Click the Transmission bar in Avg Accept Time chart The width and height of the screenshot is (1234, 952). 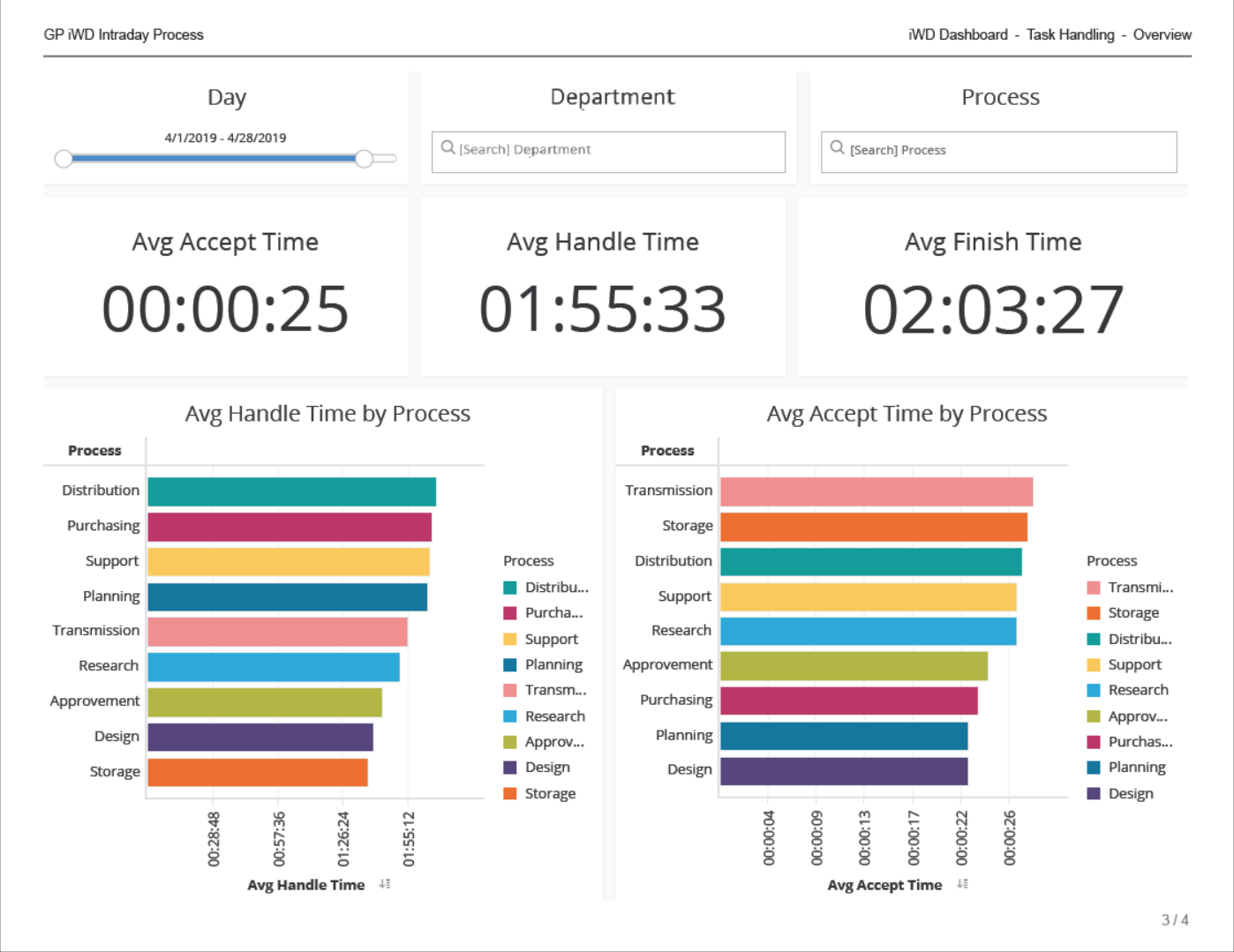point(876,491)
